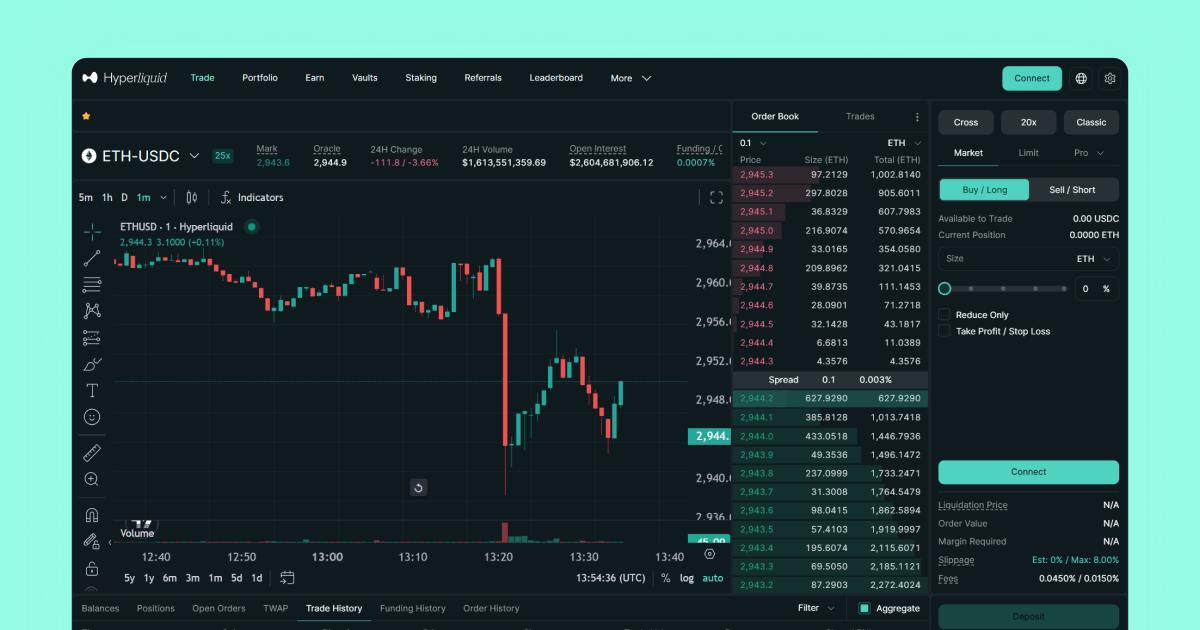This screenshot has width=1200, height=630.
Task: Click the Classic mode button
Action: [x=1091, y=122]
